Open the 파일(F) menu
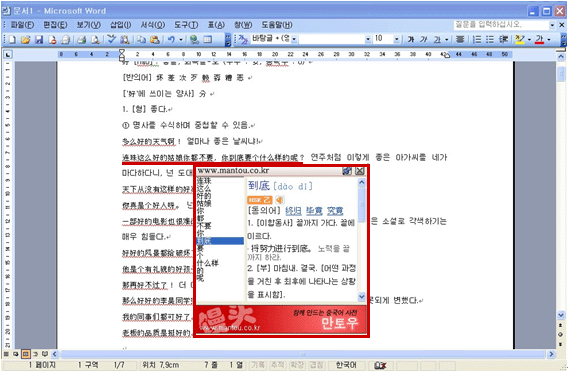Screen dimensions: 568x372 tap(22, 25)
